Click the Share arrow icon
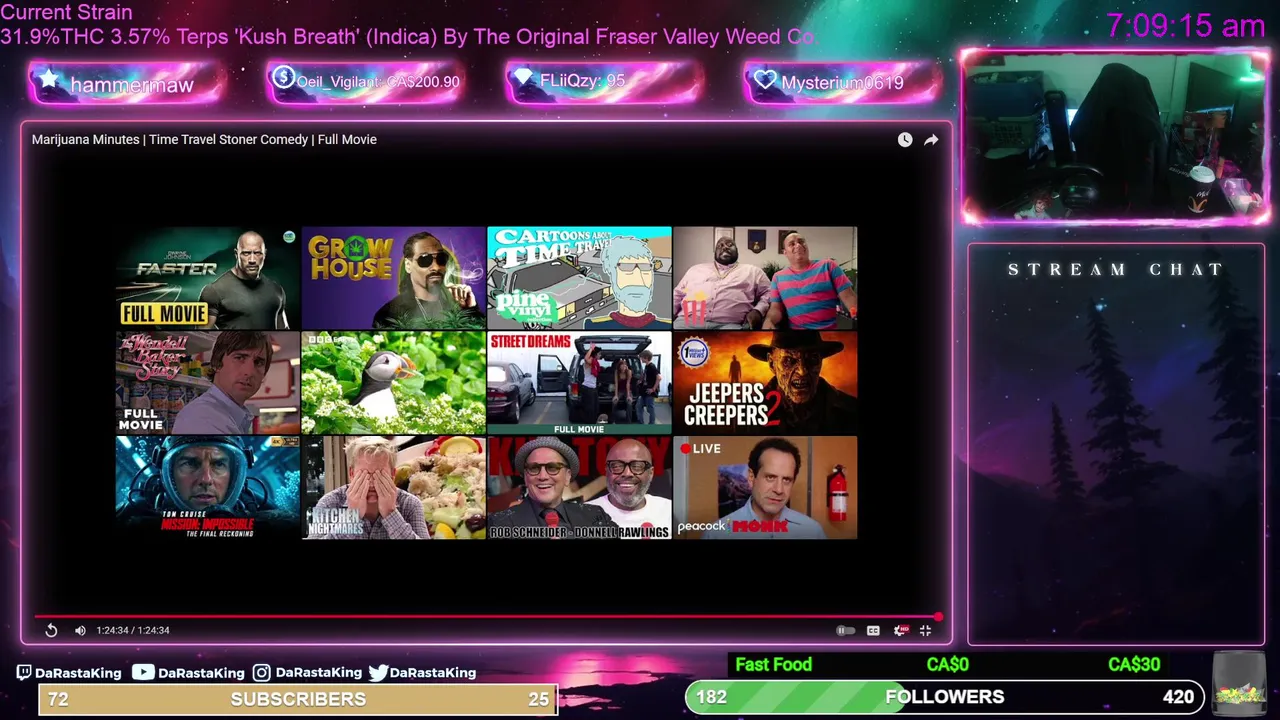This screenshot has width=1280, height=720. click(931, 140)
